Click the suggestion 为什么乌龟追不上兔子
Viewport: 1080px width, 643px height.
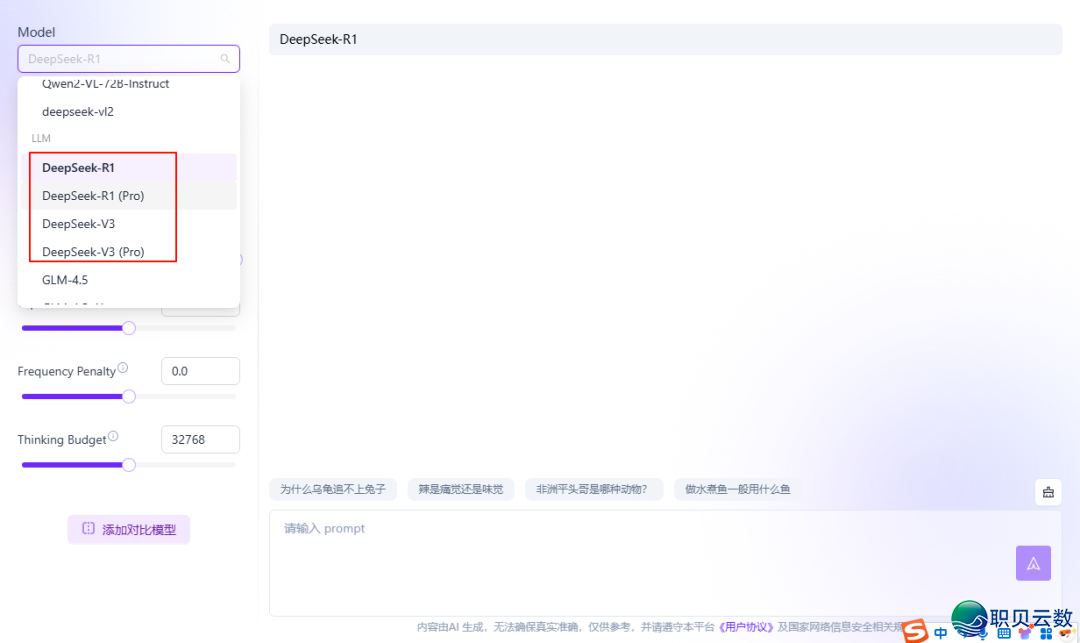click(333, 489)
